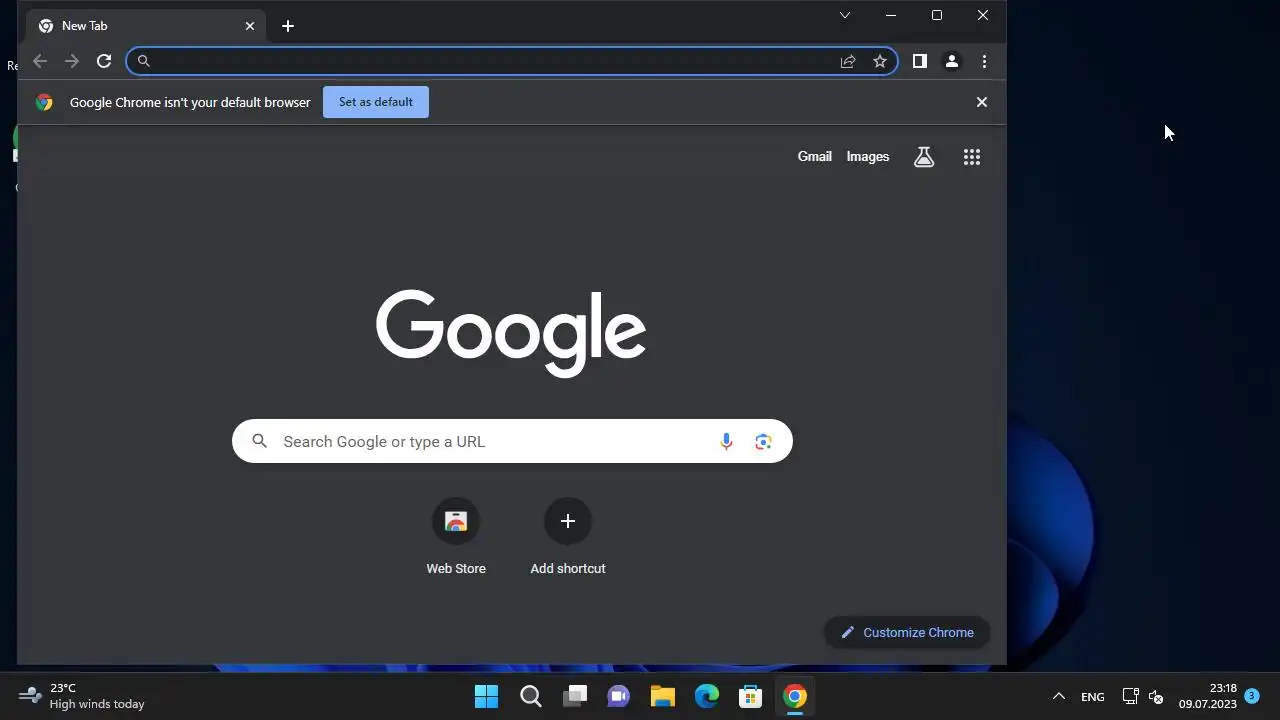
Task: Open Microsoft Store from the taskbar
Action: [751, 697]
